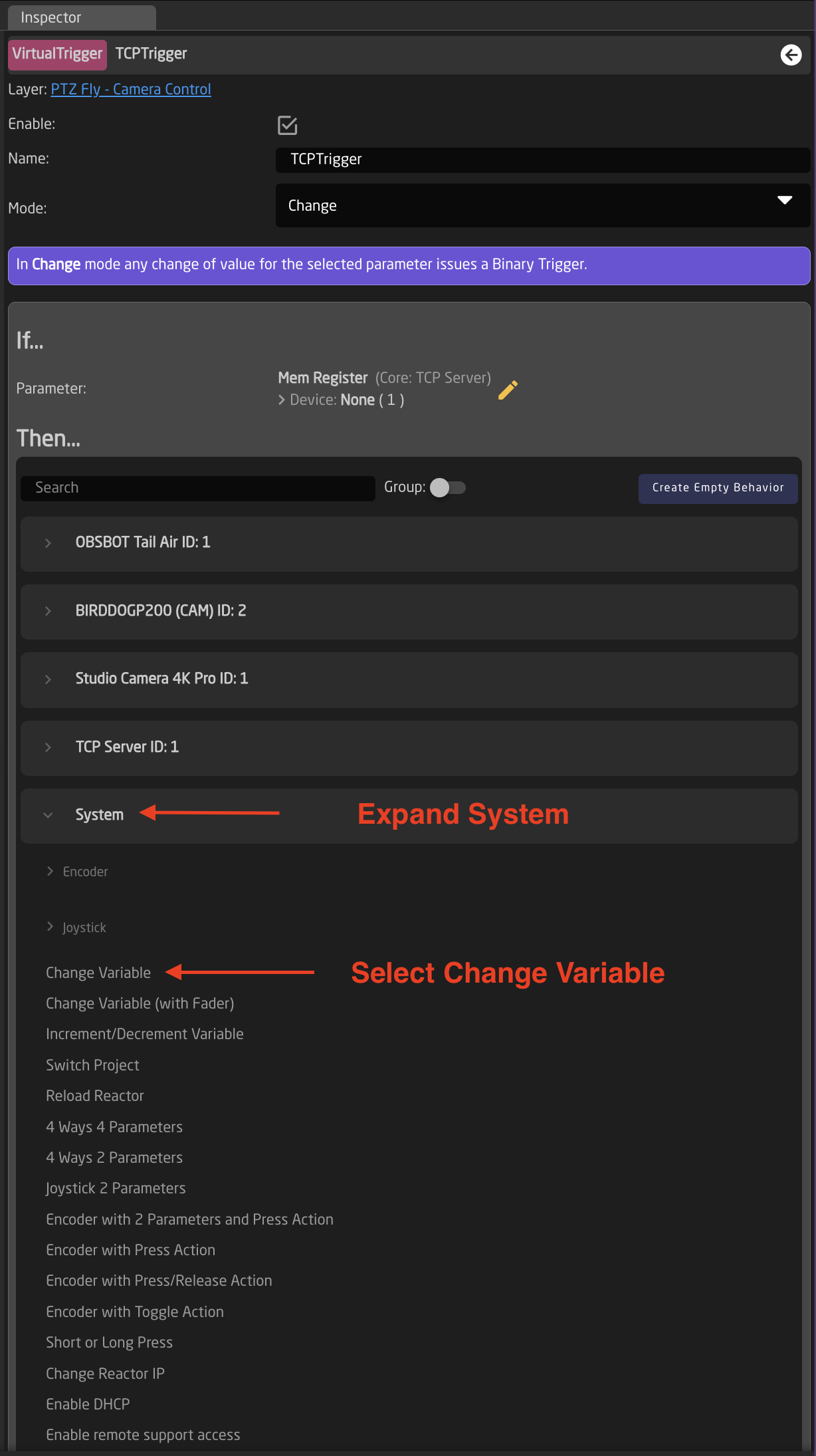The image size is (816, 1456).
Task: Open the Mode dropdown showing Change
Action: coord(543,205)
